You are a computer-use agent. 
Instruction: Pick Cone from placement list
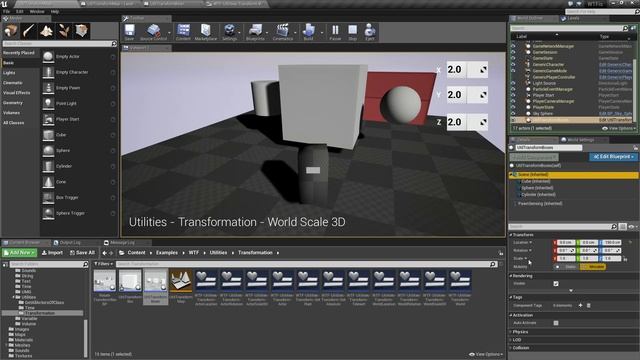tap(79, 182)
